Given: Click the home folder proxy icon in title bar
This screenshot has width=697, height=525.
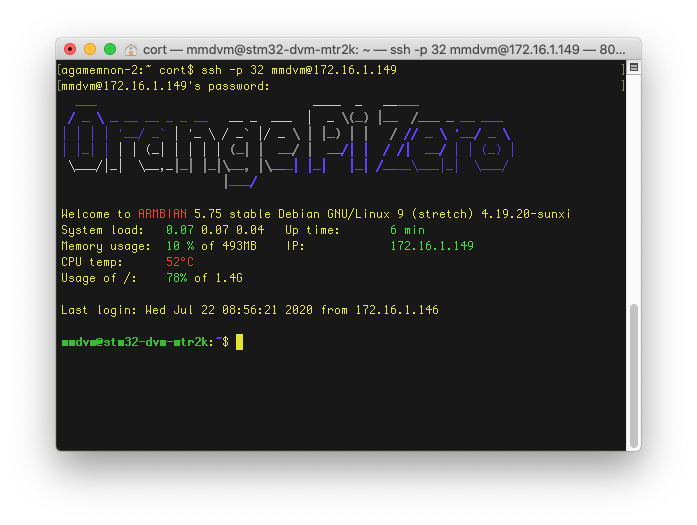Looking at the screenshot, I should (x=131, y=50).
